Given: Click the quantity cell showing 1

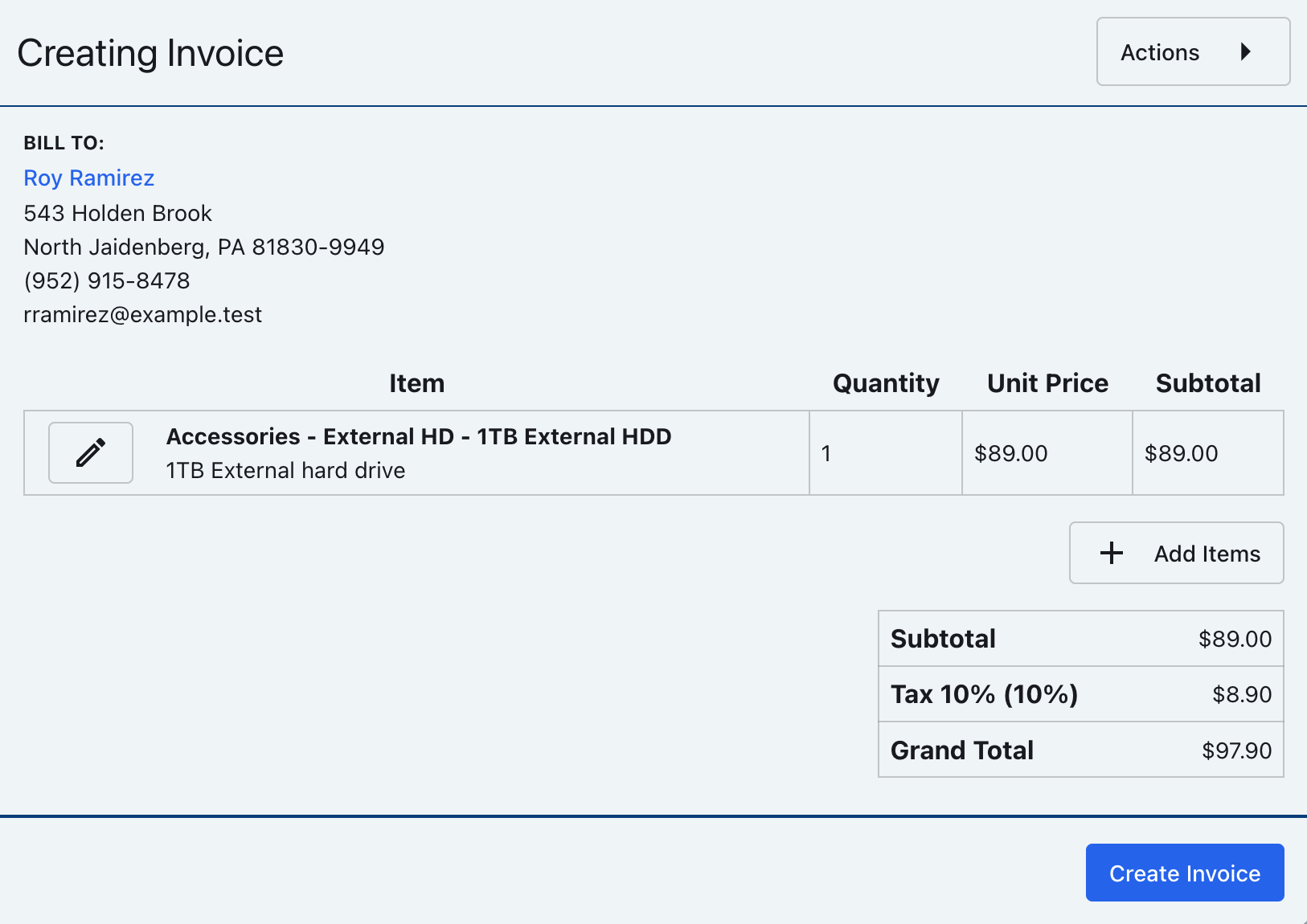Looking at the screenshot, I should [886, 453].
